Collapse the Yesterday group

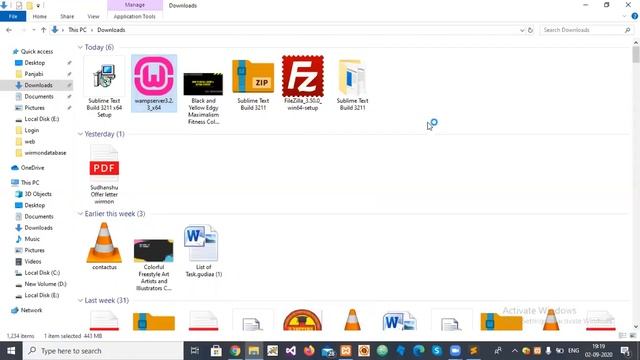click(80, 134)
